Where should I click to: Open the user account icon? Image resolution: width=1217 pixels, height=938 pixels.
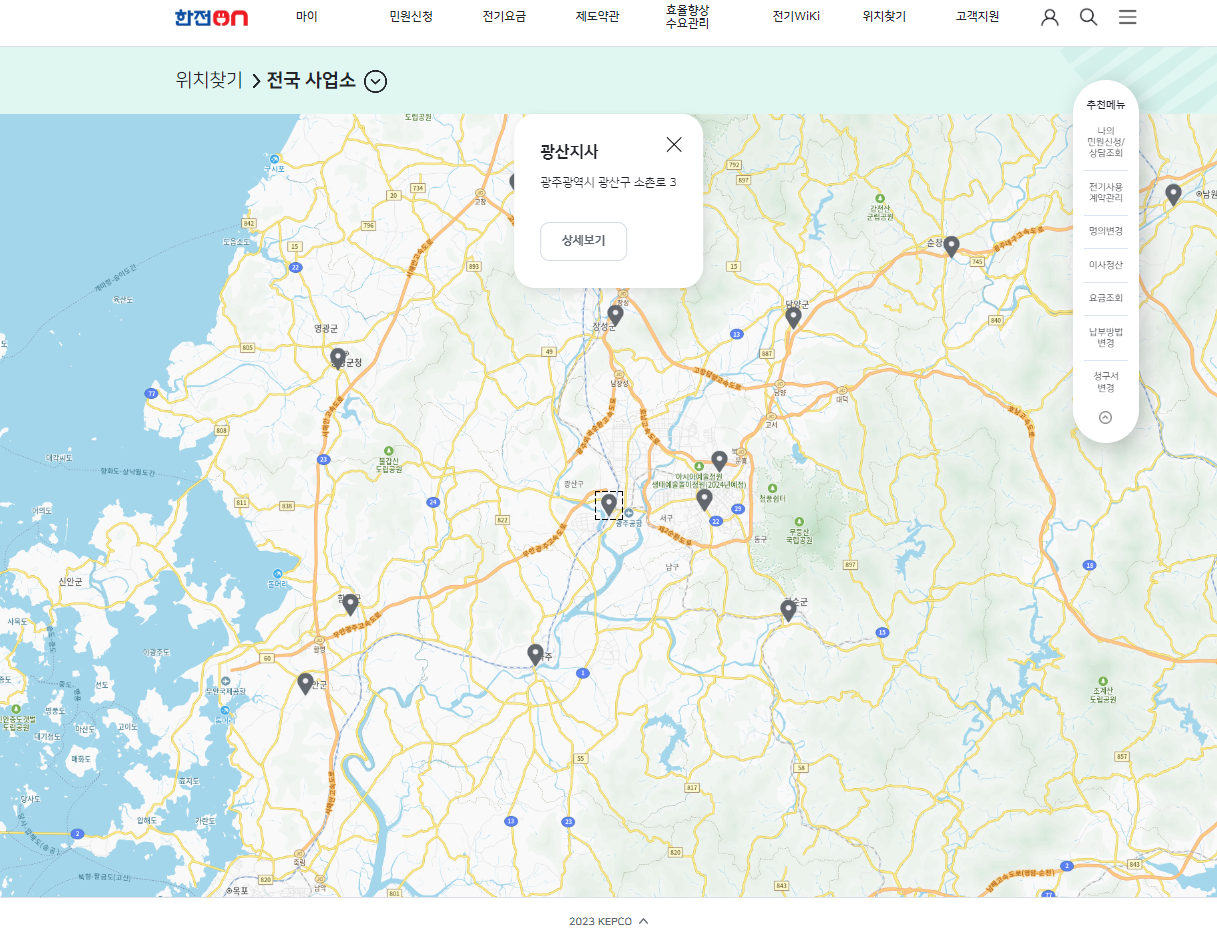(x=1049, y=17)
